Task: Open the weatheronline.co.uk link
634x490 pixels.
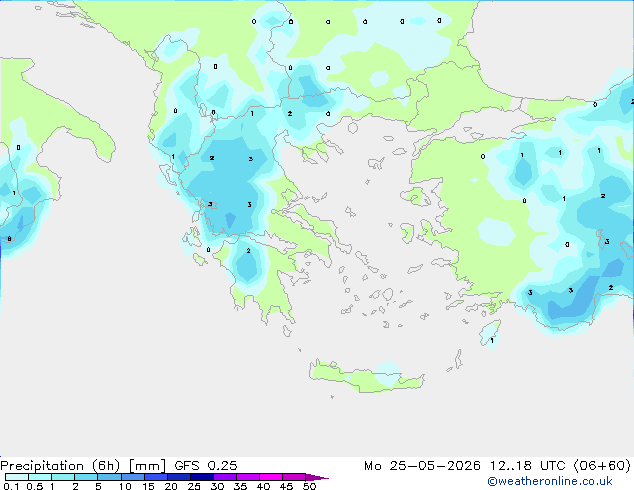Action: click(550, 481)
